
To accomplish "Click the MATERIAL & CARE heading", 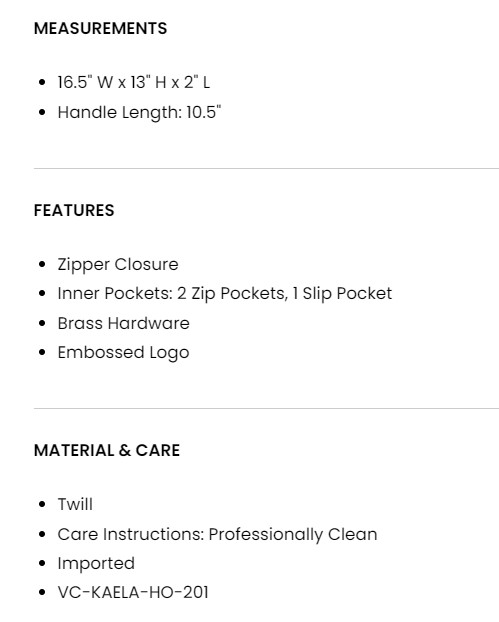I will coord(107,450).
